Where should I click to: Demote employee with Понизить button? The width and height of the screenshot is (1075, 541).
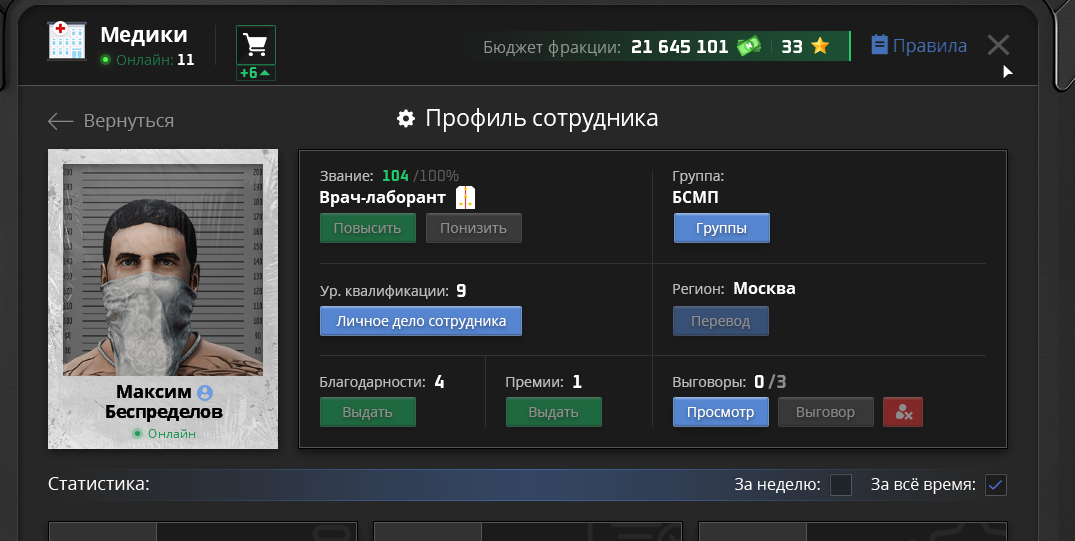coord(473,228)
